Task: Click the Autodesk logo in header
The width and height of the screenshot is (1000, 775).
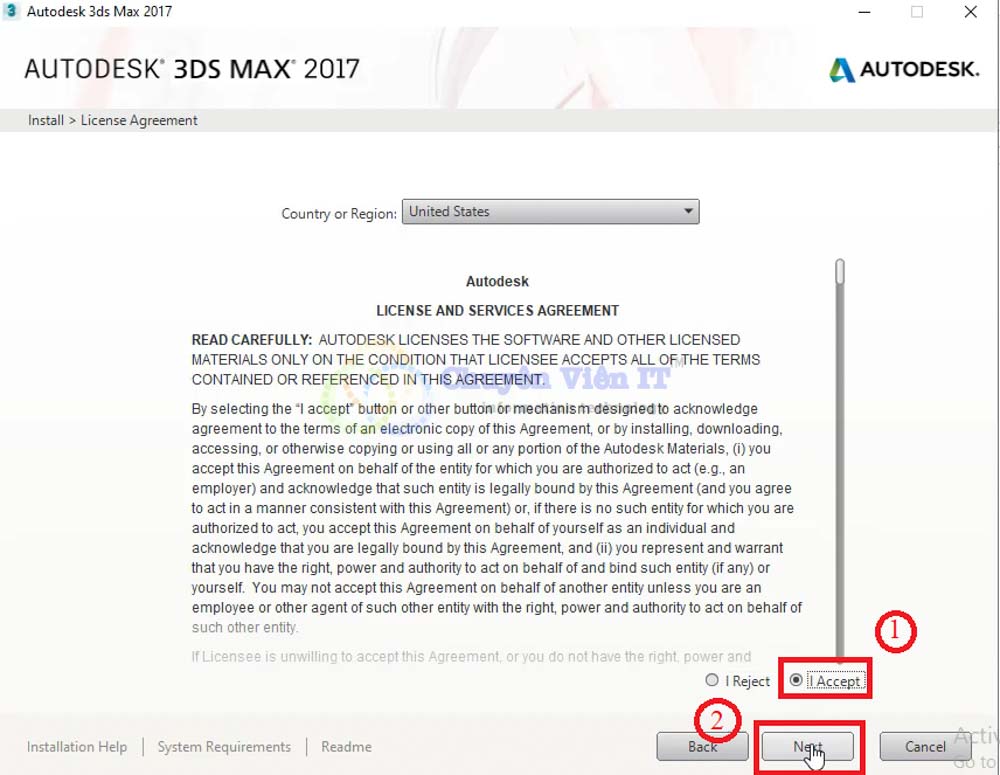Action: point(904,69)
